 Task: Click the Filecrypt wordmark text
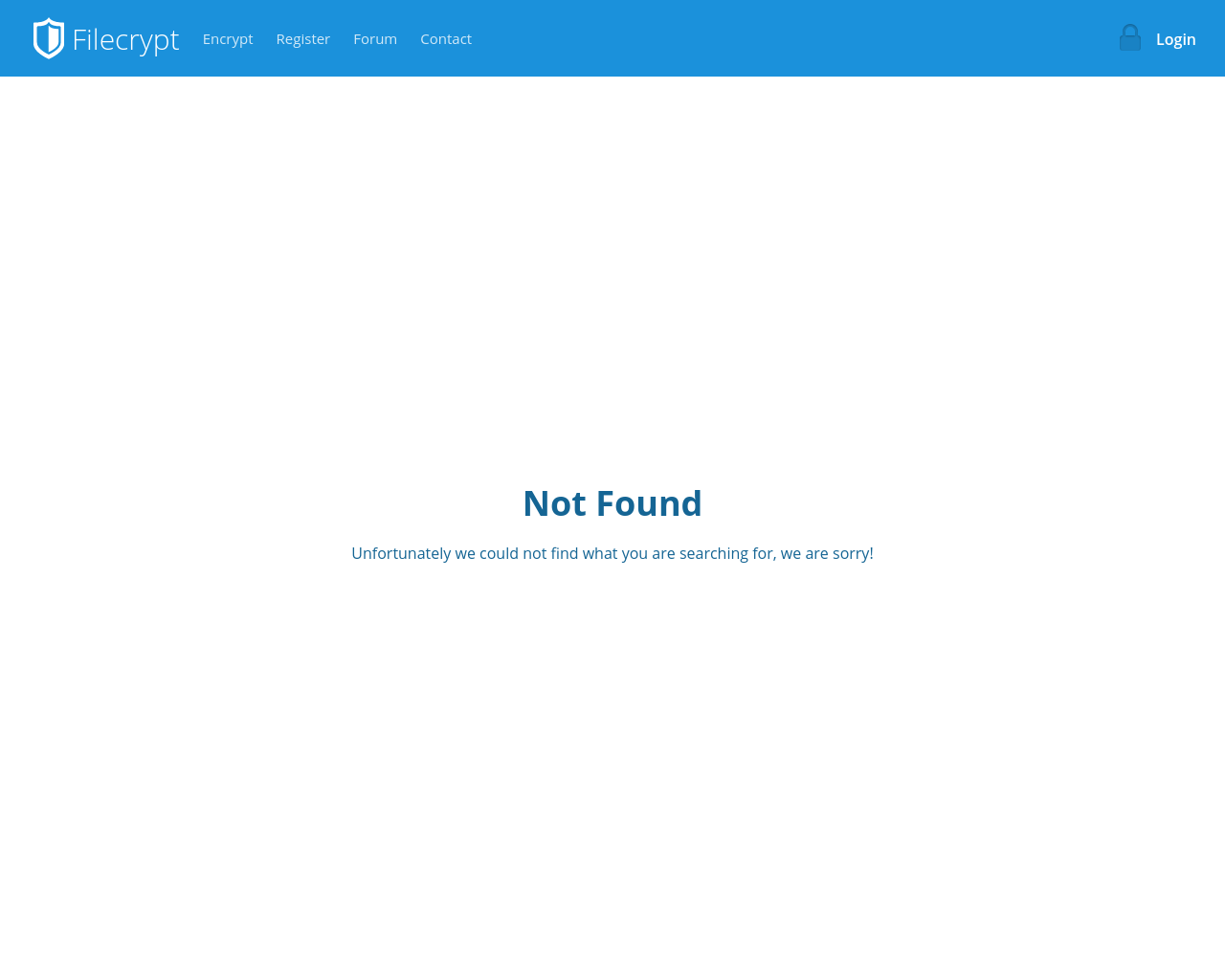[125, 40]
